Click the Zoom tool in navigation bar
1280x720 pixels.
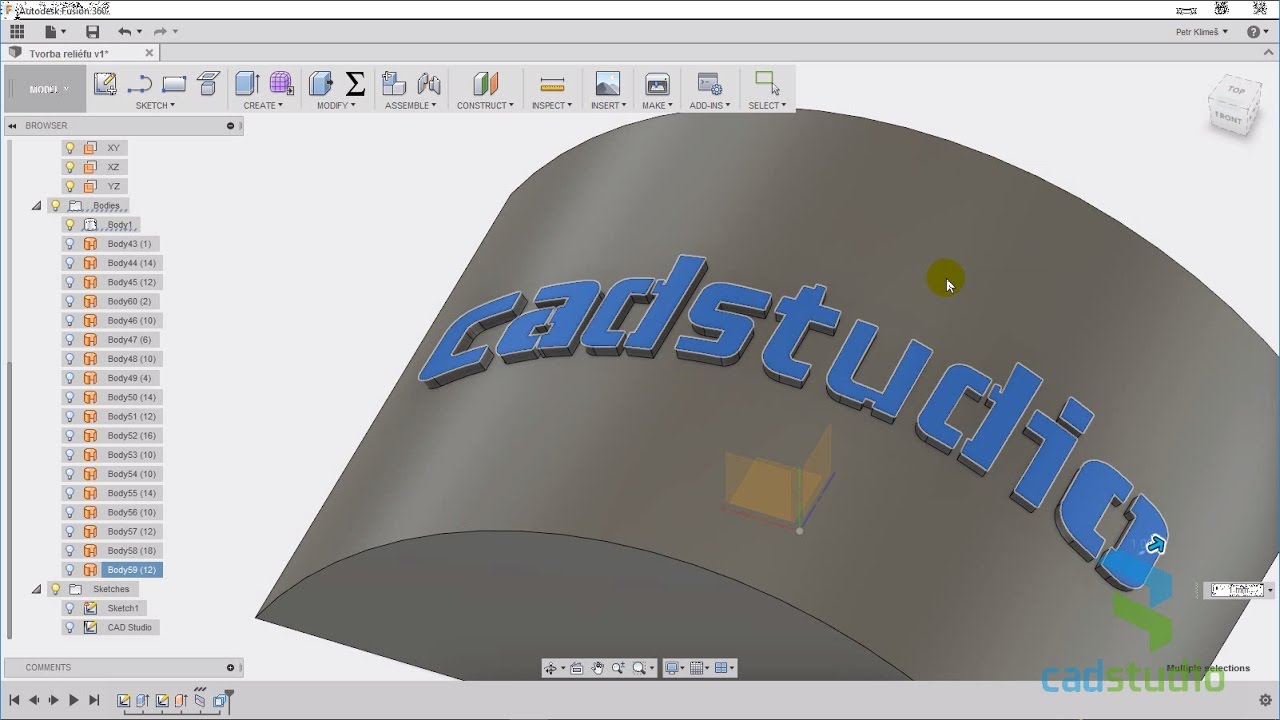pyautogui.click(x=618, y=668)
